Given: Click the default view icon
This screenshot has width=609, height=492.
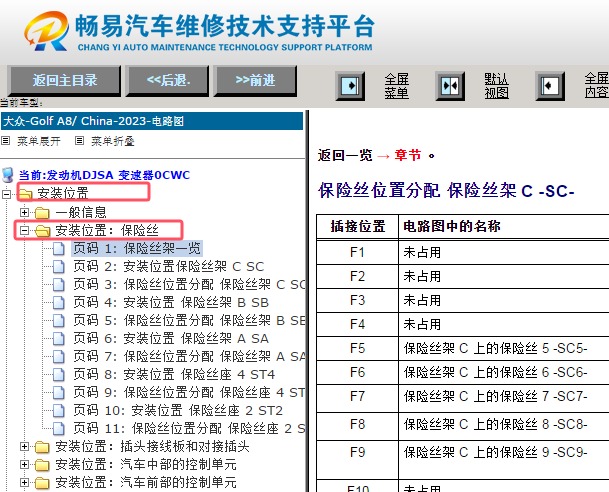Looking at the screenshot, I should click(450, 86).
